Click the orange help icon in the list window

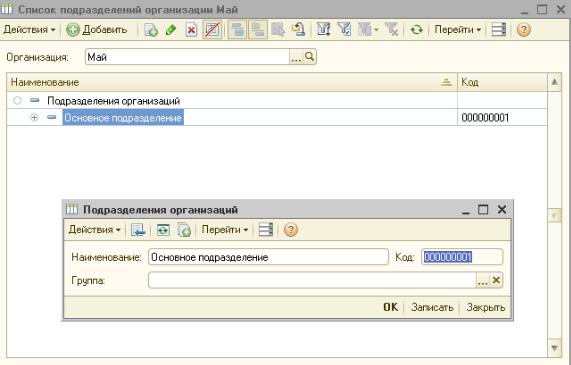click(x=523, y=30)
